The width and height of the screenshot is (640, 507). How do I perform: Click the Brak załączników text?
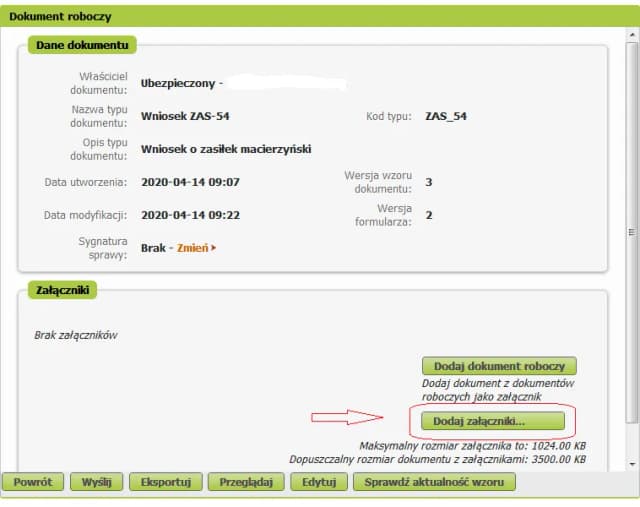[76, 335]
